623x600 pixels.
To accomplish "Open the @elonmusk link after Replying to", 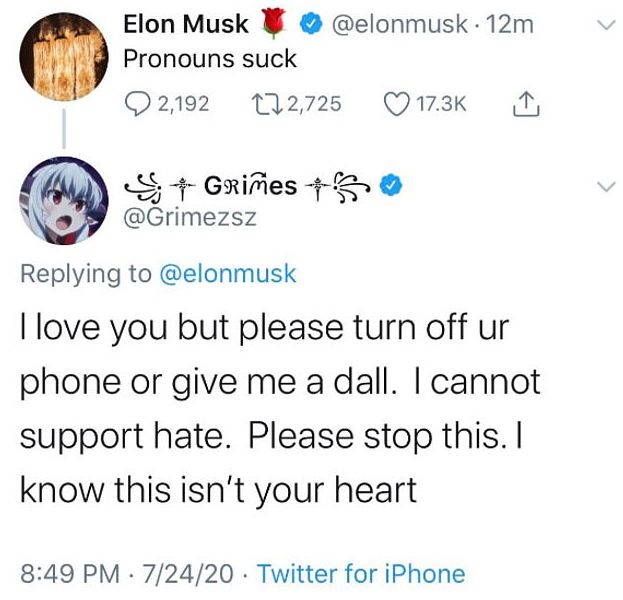I will 228,273.
